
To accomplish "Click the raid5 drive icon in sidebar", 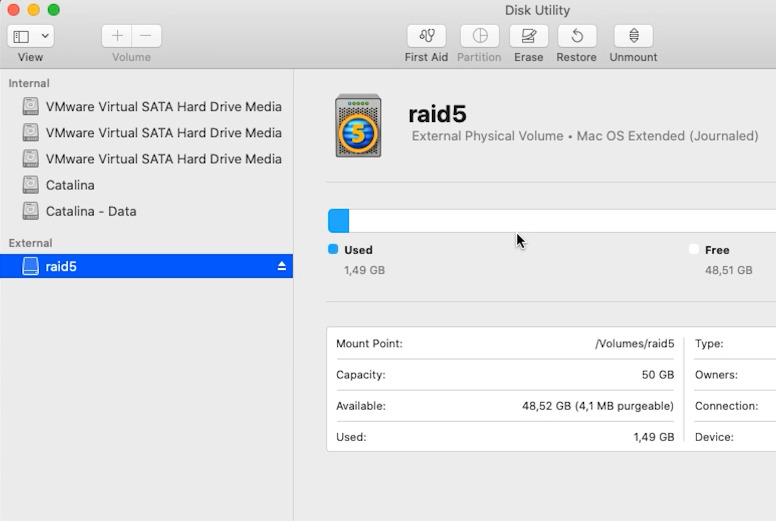I will [30, 266].
